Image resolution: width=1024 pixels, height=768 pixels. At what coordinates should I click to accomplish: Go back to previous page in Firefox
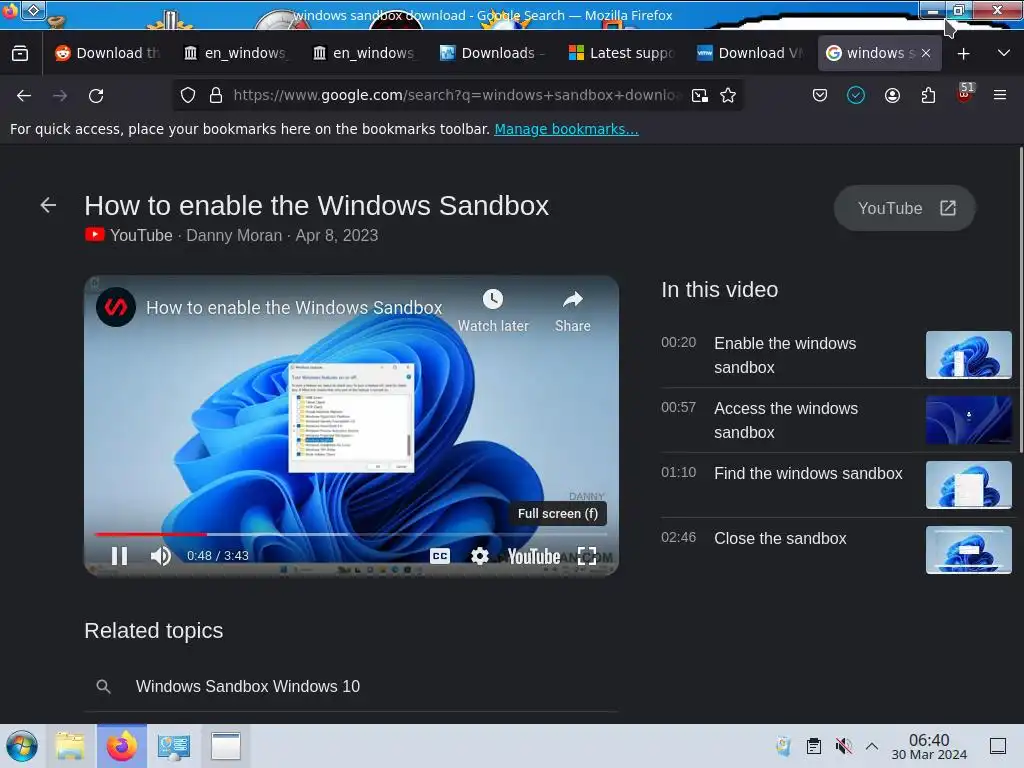(x=24, y=96)
